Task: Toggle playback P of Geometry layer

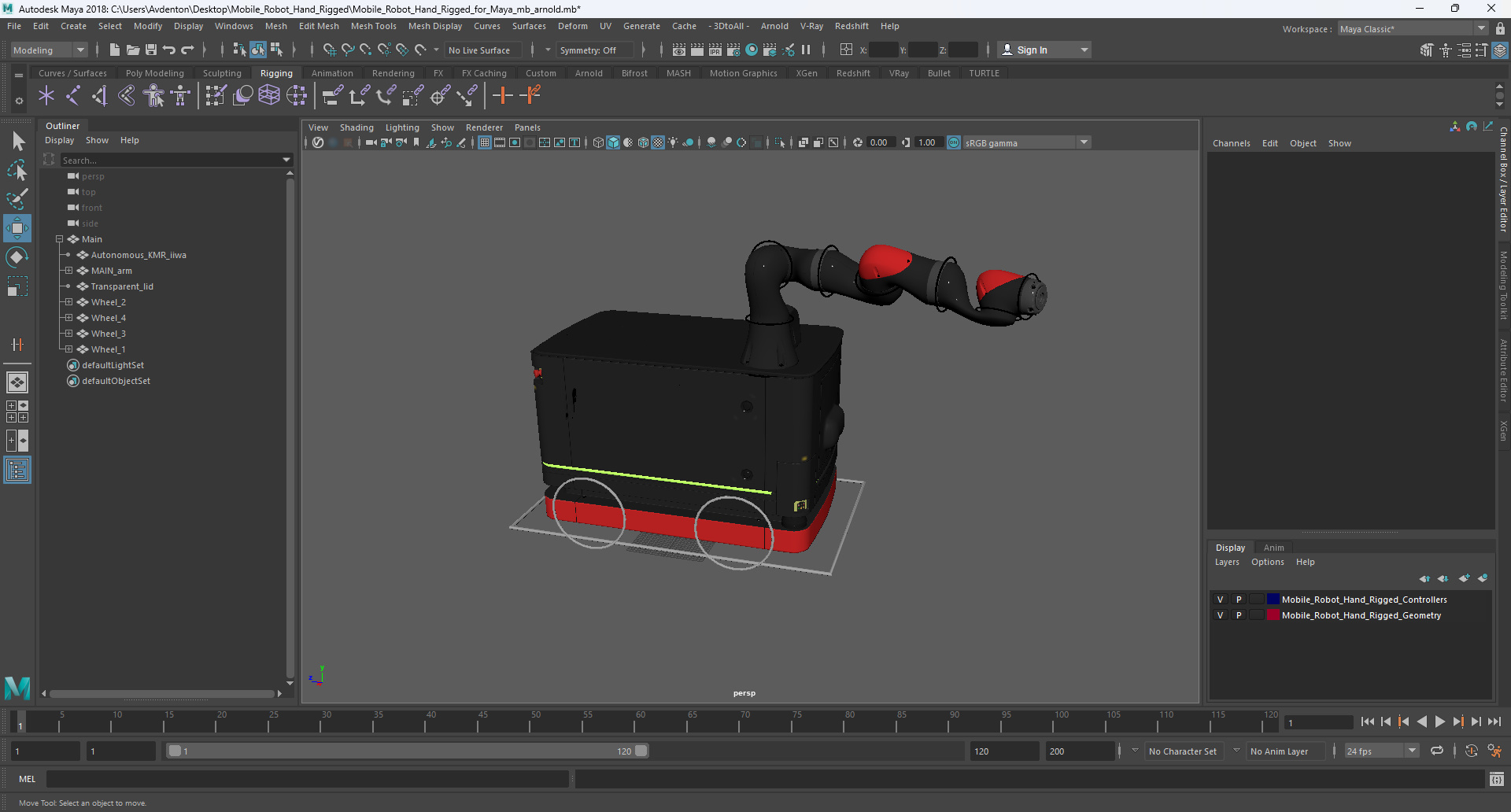Action: pos(1239,615)
